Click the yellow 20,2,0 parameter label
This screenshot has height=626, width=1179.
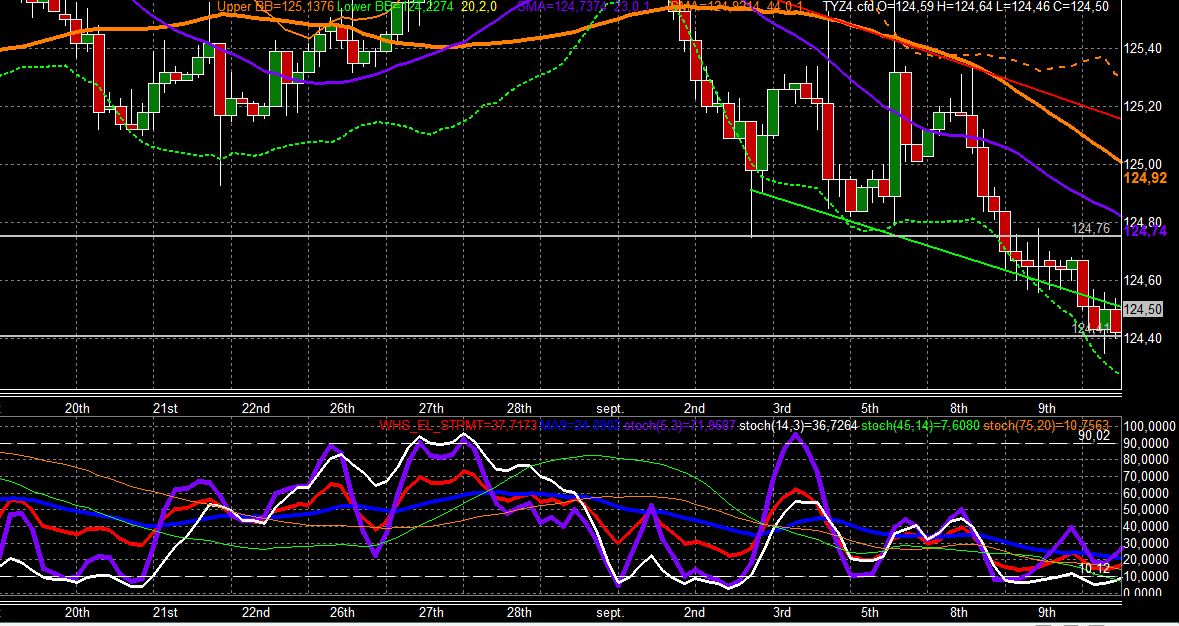[x=477, y=7]
